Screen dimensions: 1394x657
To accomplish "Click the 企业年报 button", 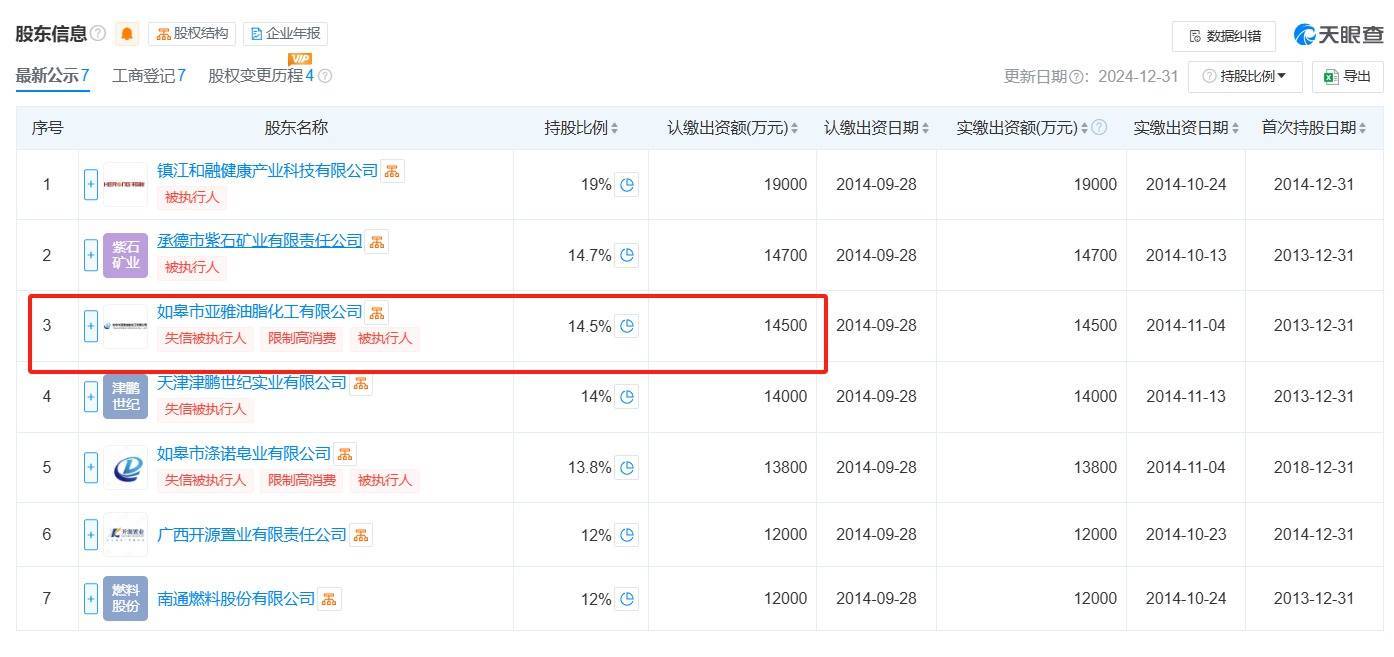I will pyautogui.click(x=285, y=34).
